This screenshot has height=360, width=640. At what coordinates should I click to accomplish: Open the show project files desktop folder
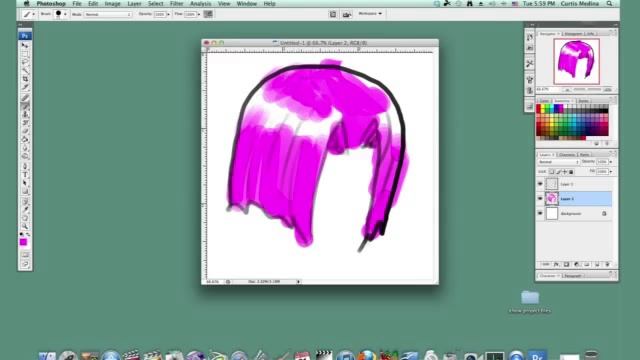click(x=529, y=302)
